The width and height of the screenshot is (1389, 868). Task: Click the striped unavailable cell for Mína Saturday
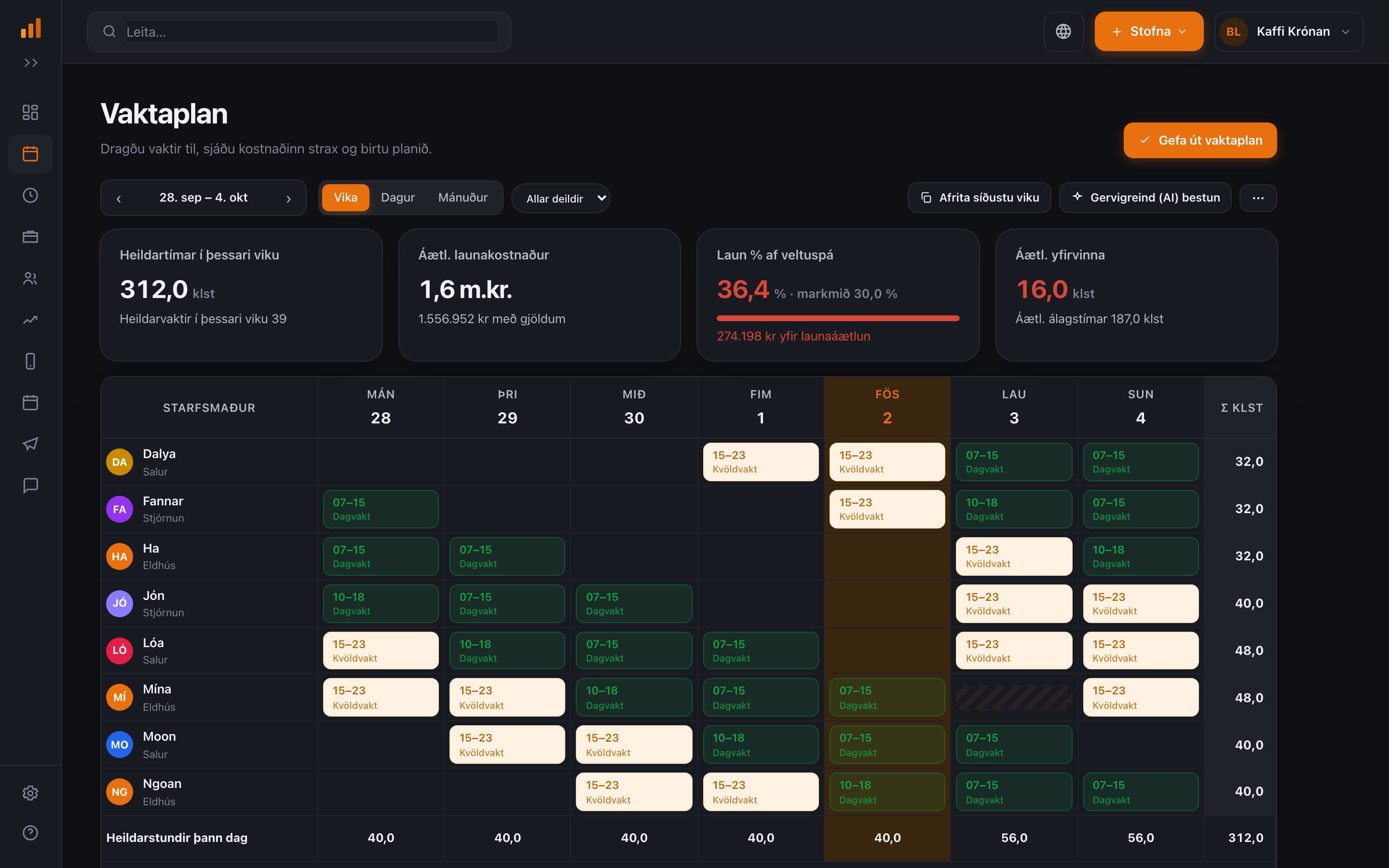tap(1014, 697)
